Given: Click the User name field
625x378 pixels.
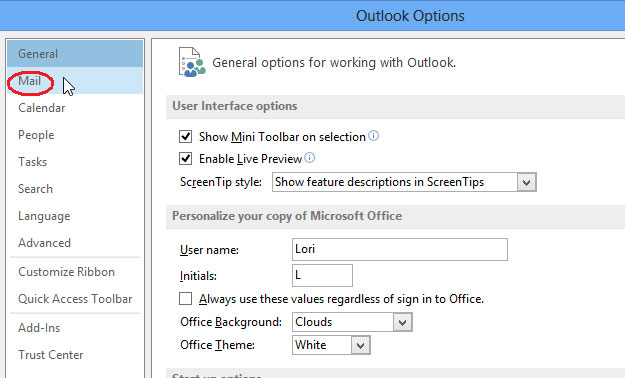Looking at the screenshot, I should pos(400,250).
